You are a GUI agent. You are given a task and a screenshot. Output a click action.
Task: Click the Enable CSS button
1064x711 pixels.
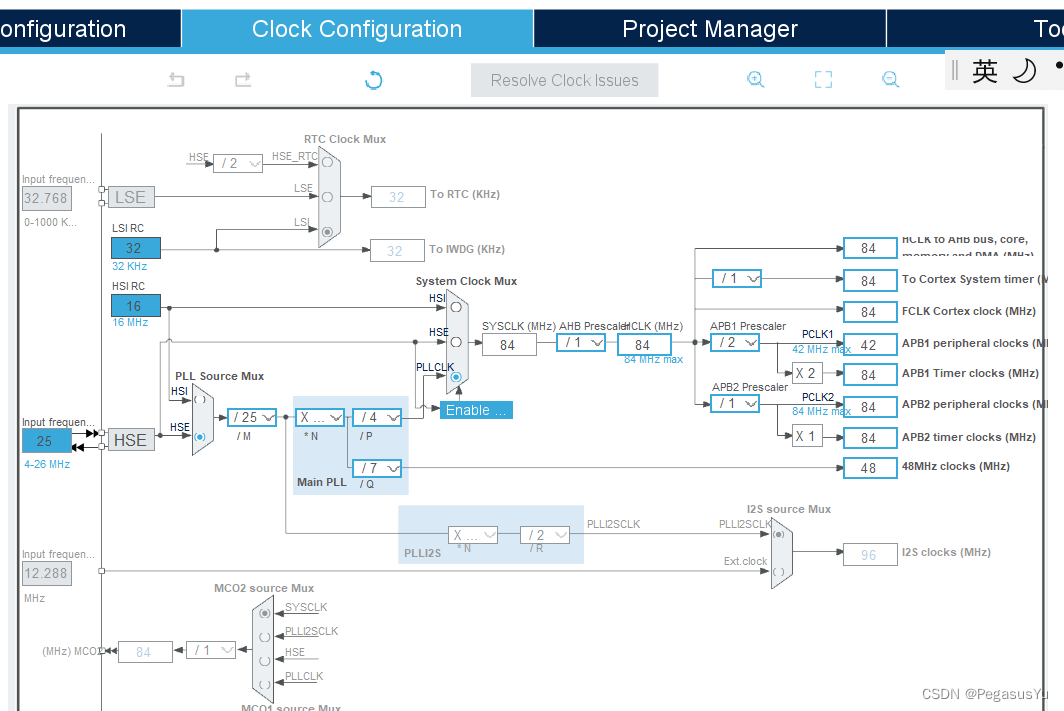coord(476,410)
